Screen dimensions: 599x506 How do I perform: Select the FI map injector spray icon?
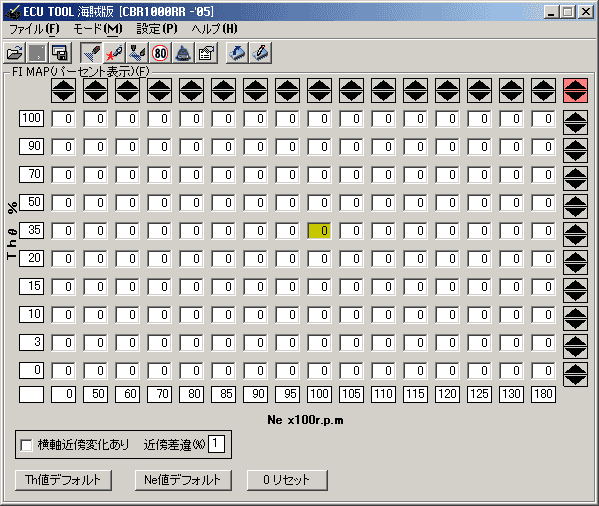(91, 53)
